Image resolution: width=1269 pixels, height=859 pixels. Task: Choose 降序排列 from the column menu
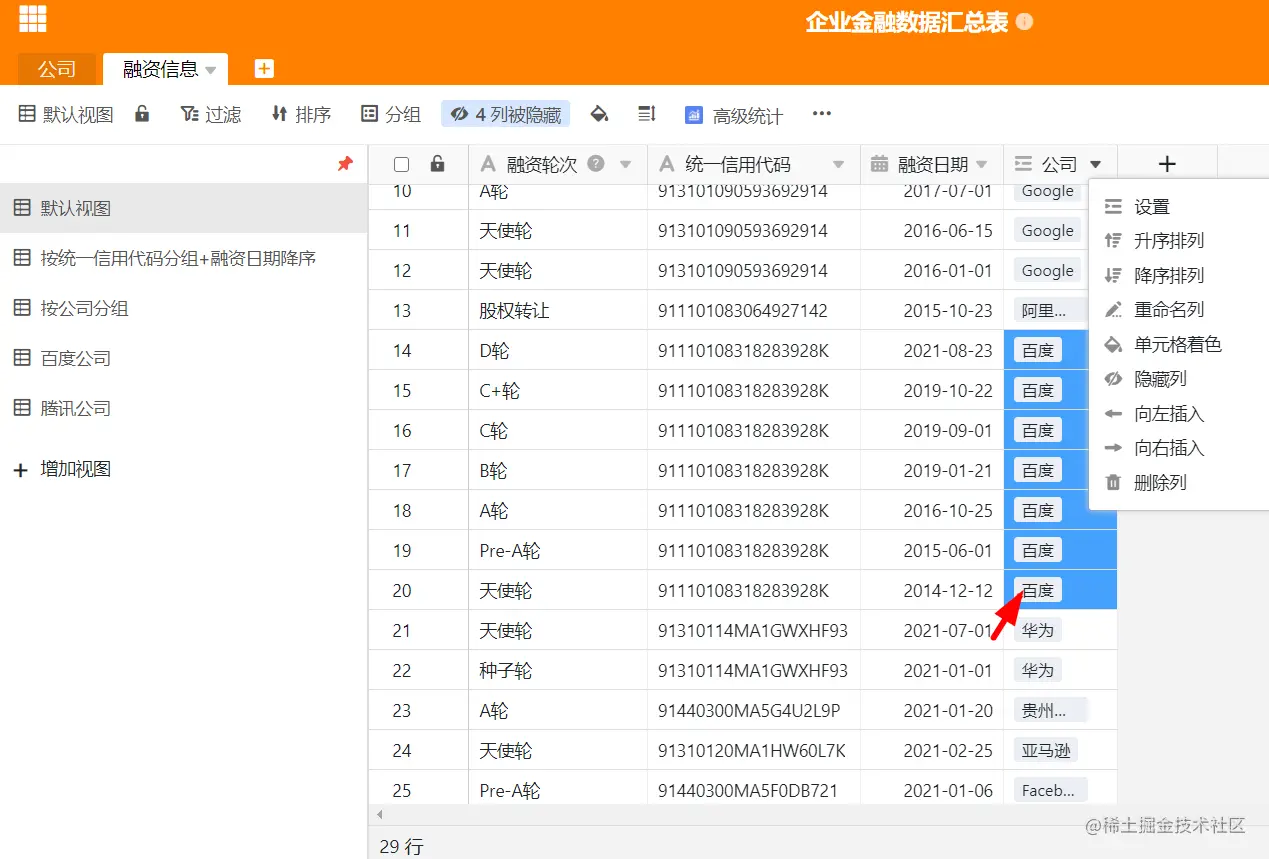[1178, 276]
